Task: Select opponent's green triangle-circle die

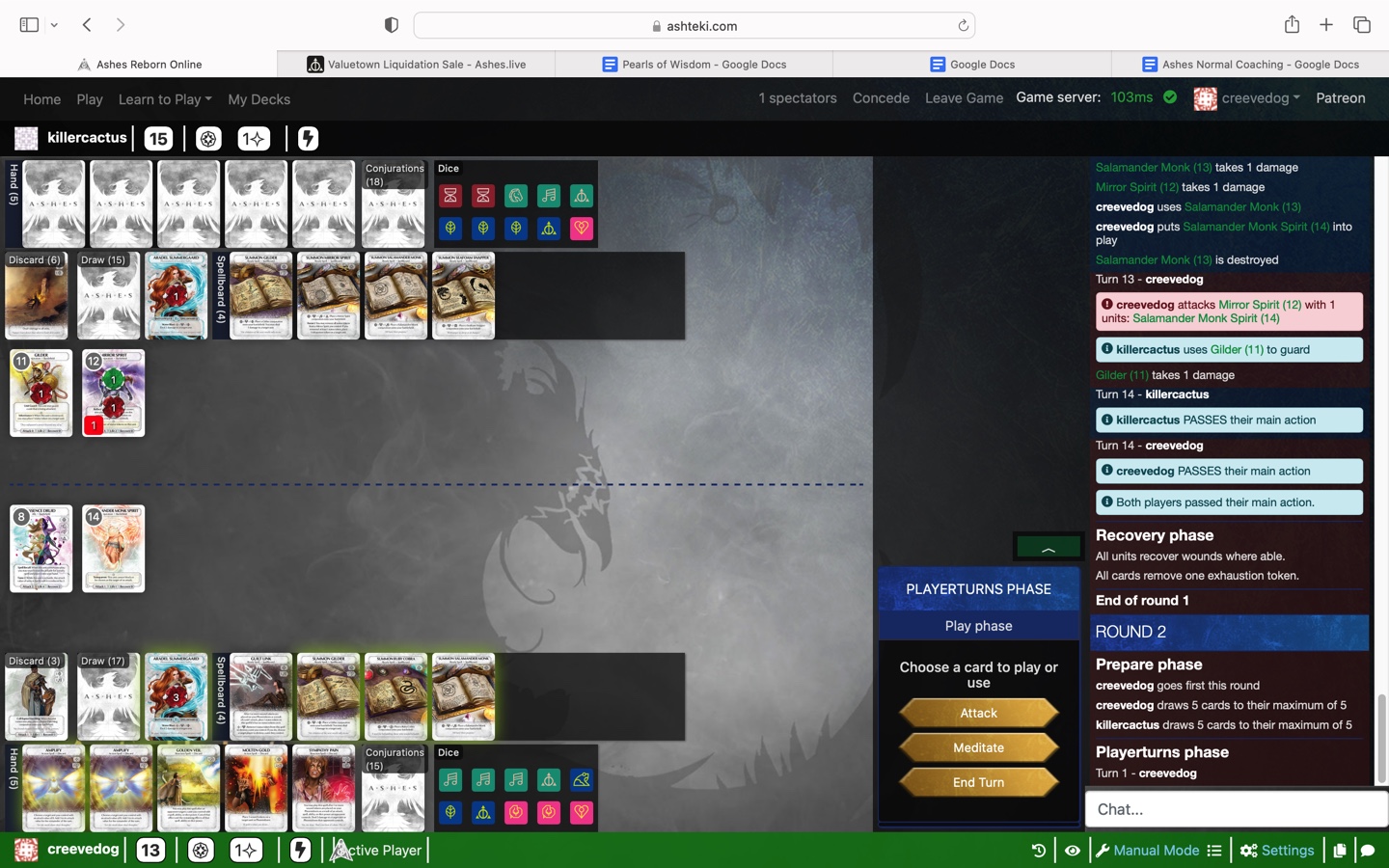Action: (582, 196)
